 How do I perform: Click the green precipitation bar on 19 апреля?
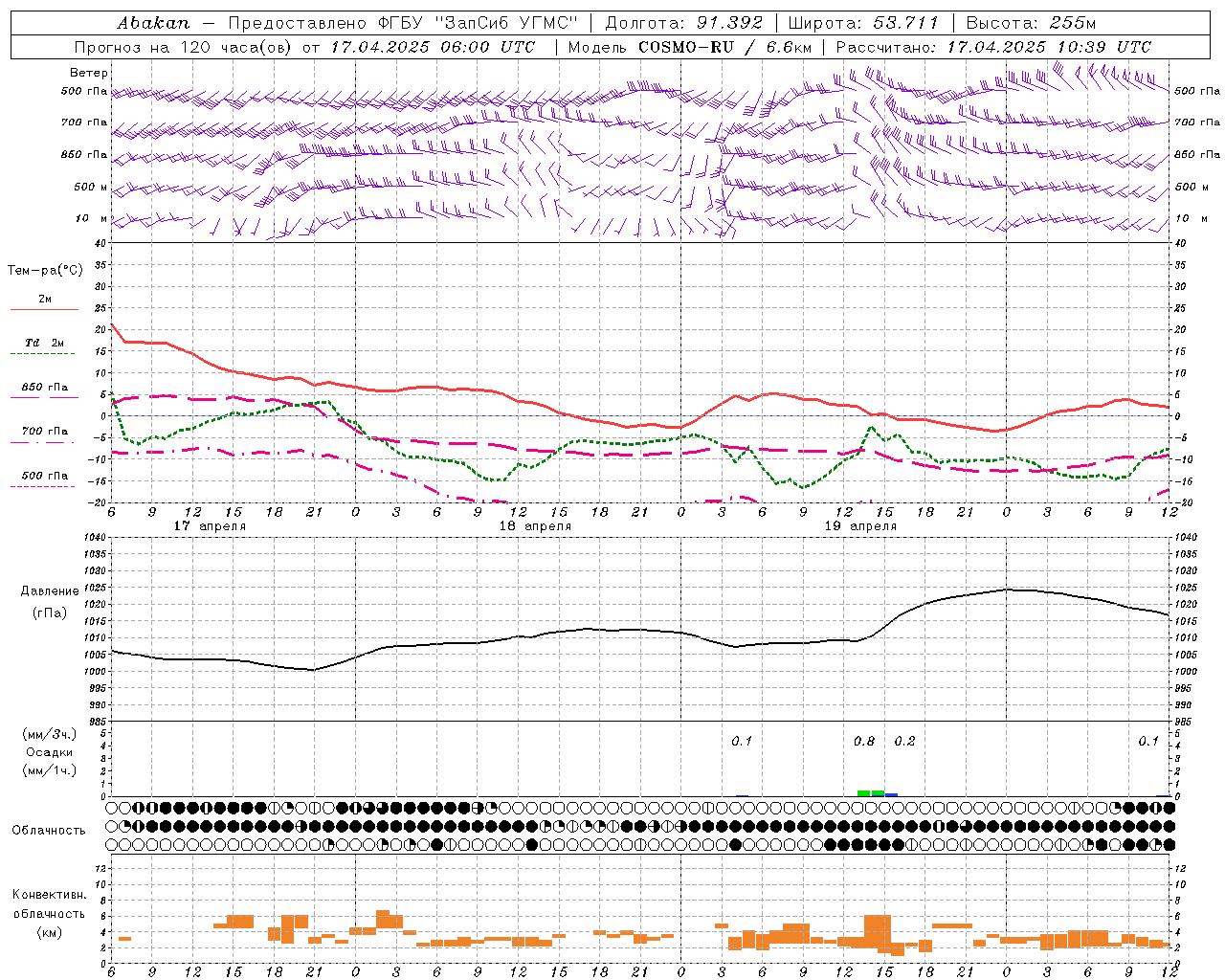(x=871, y=793)
